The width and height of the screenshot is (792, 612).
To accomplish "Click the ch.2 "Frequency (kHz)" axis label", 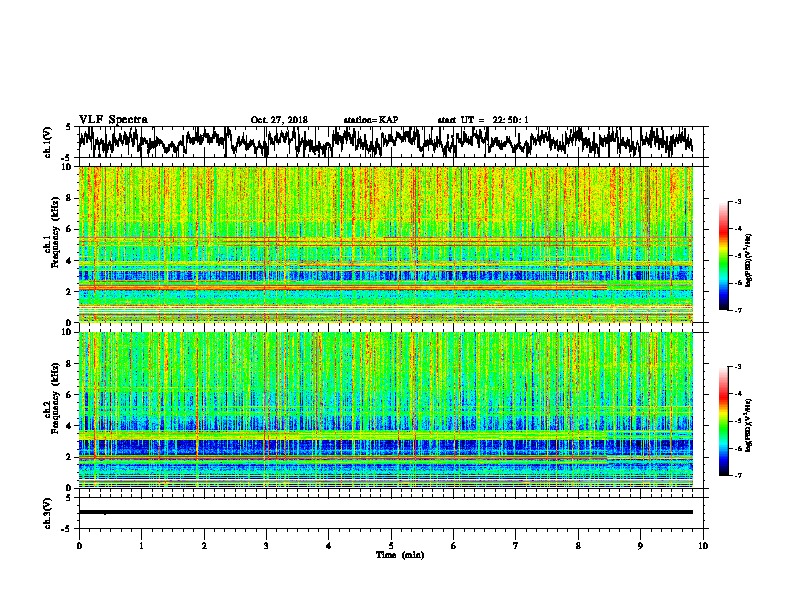I will point(54,398).
